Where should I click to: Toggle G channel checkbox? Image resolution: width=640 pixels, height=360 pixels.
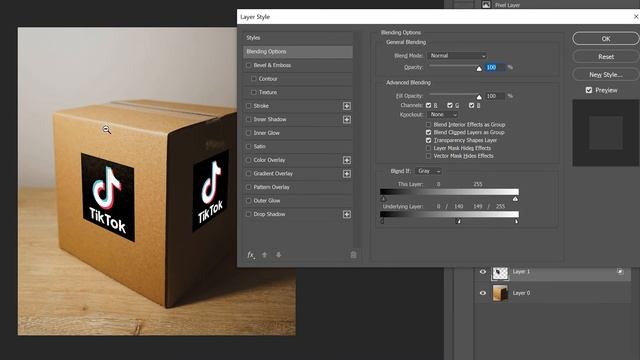point(450,105)
